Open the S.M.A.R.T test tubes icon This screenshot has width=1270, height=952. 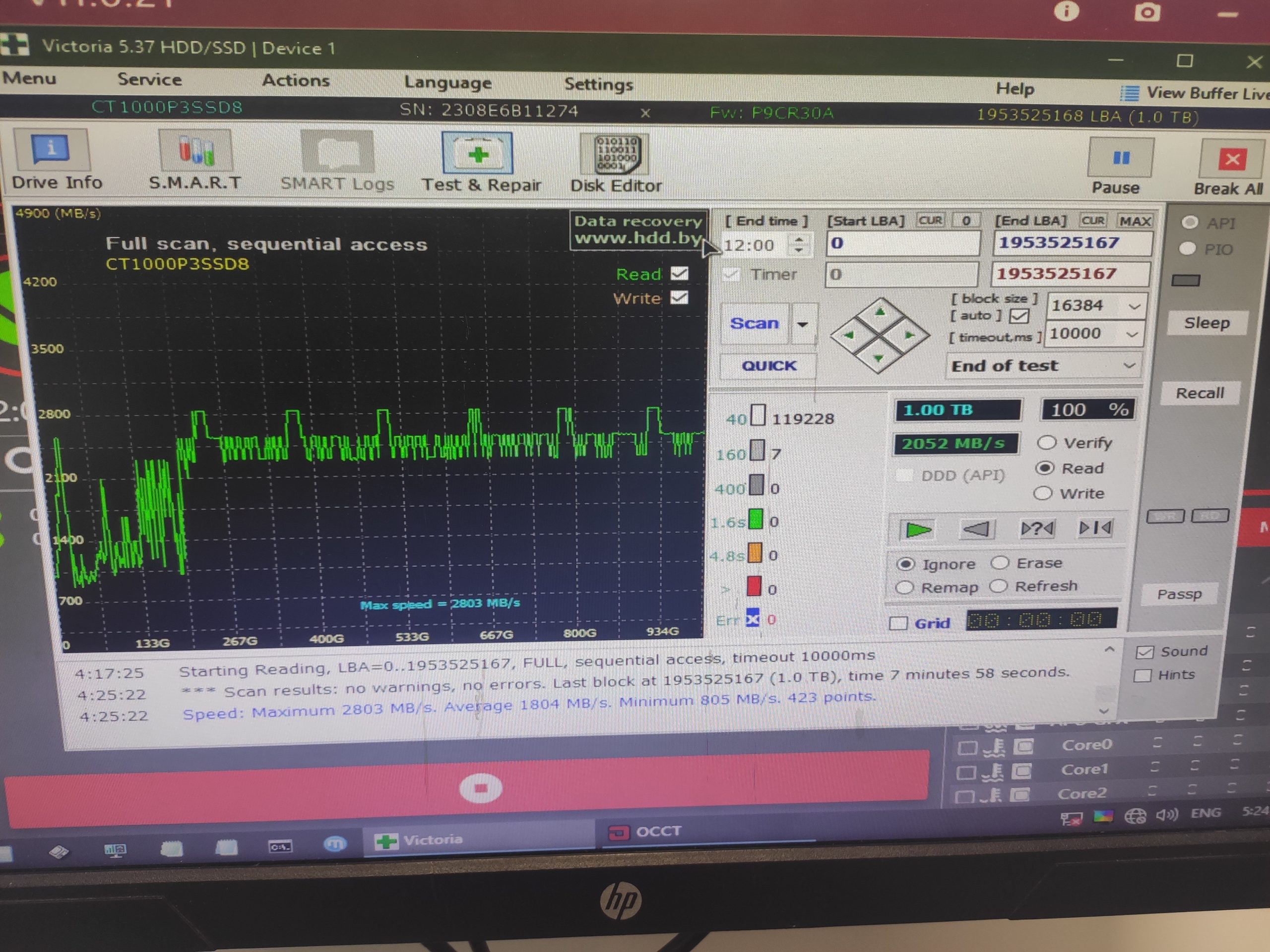[195, 151]
